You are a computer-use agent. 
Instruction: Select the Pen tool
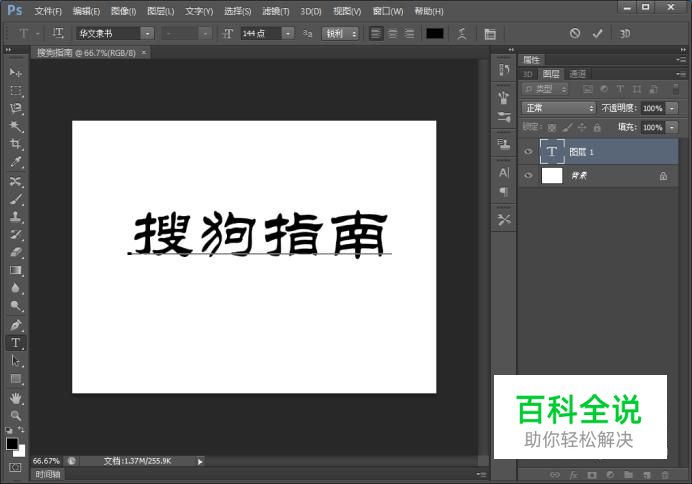point(15,325)
